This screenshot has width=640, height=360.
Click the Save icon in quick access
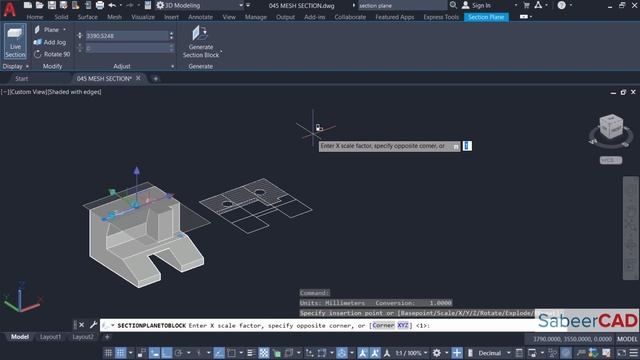[x=52, y=5]
